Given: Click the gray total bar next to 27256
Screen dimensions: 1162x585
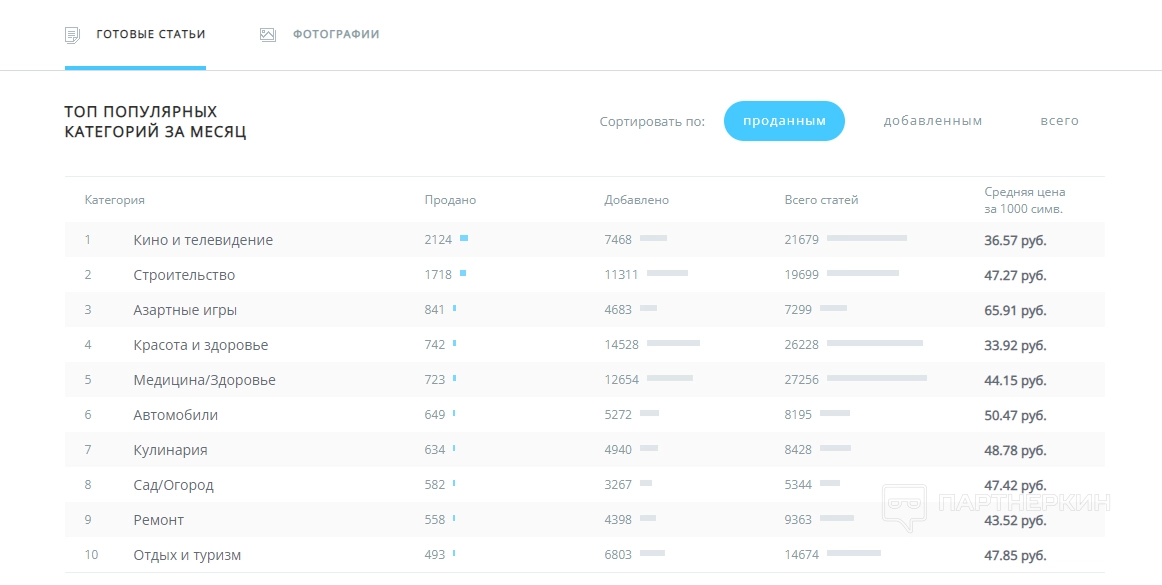Looking at the screenshot, I should [877, 378].
